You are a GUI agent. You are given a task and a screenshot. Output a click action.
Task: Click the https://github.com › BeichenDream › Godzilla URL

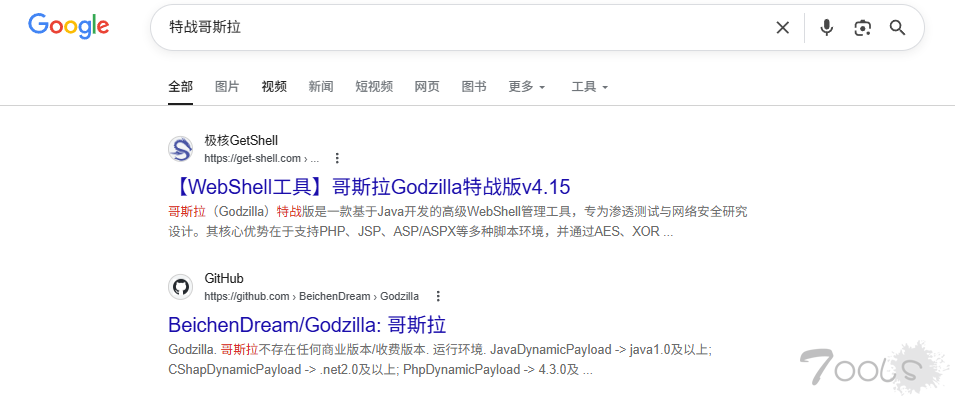(x=311, y=296)
